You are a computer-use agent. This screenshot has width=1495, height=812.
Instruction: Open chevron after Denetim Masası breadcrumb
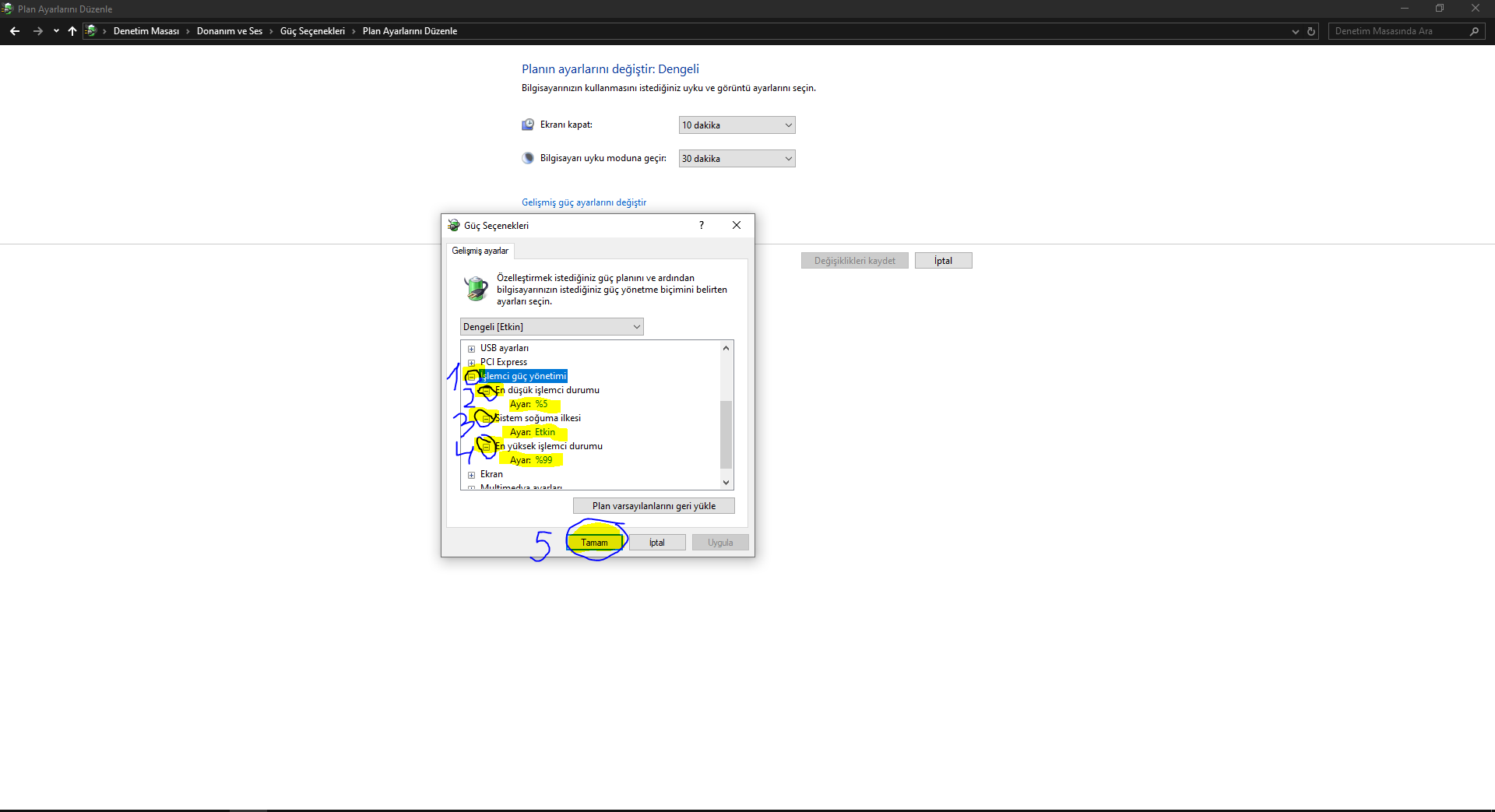tap(188, 31)
